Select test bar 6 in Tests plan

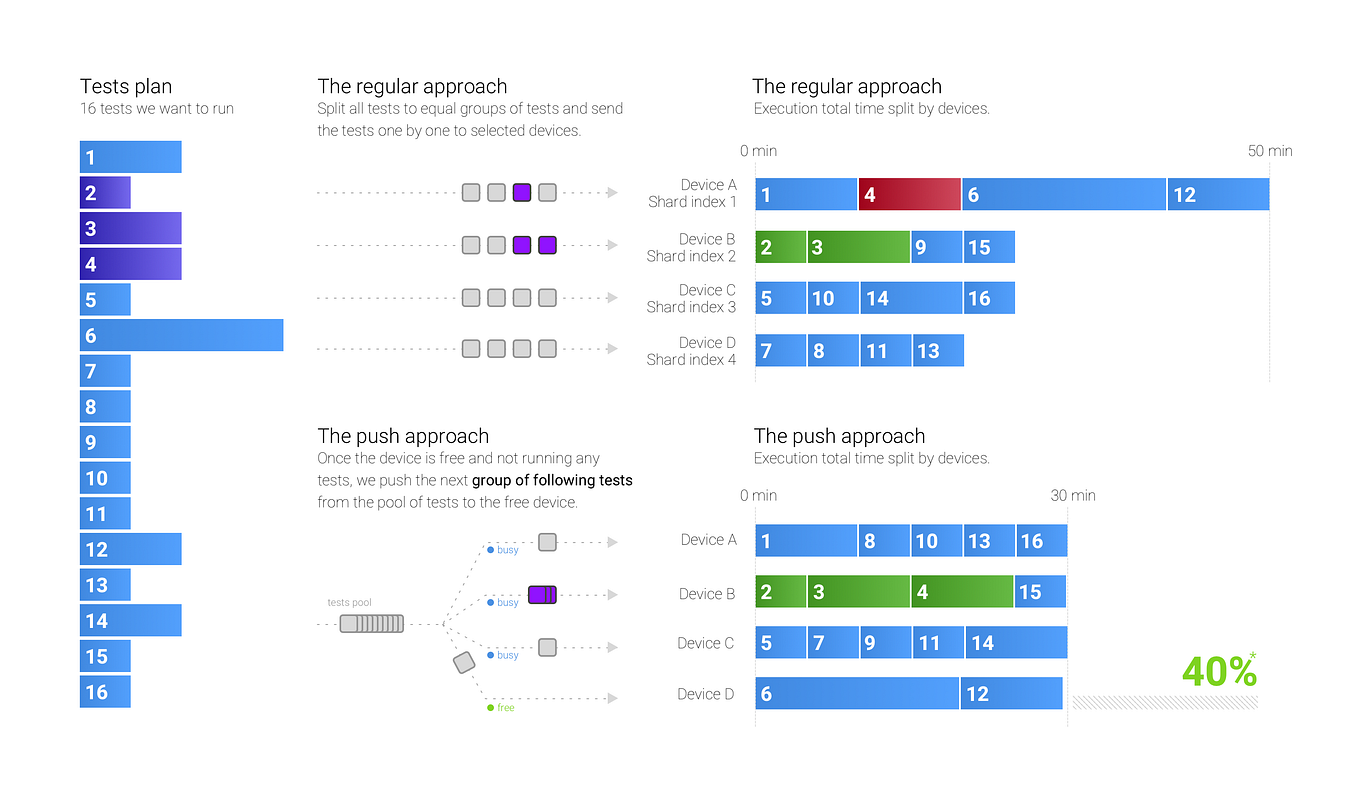pos(181,335)
